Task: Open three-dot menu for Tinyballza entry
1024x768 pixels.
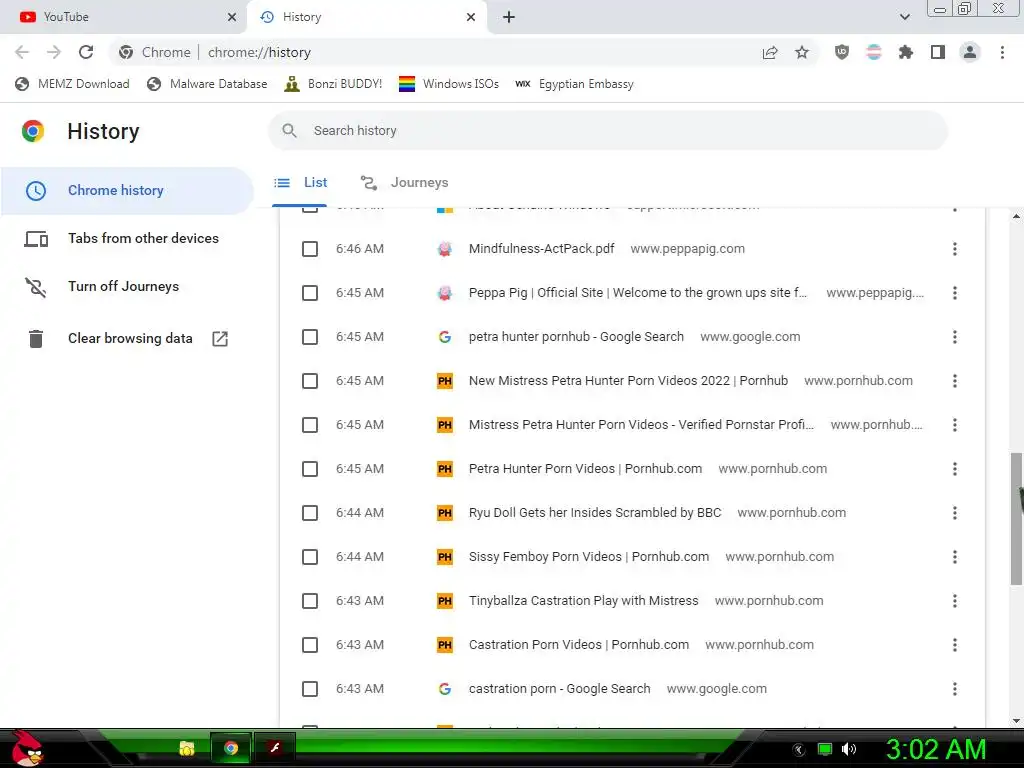Action: (955, 601)
